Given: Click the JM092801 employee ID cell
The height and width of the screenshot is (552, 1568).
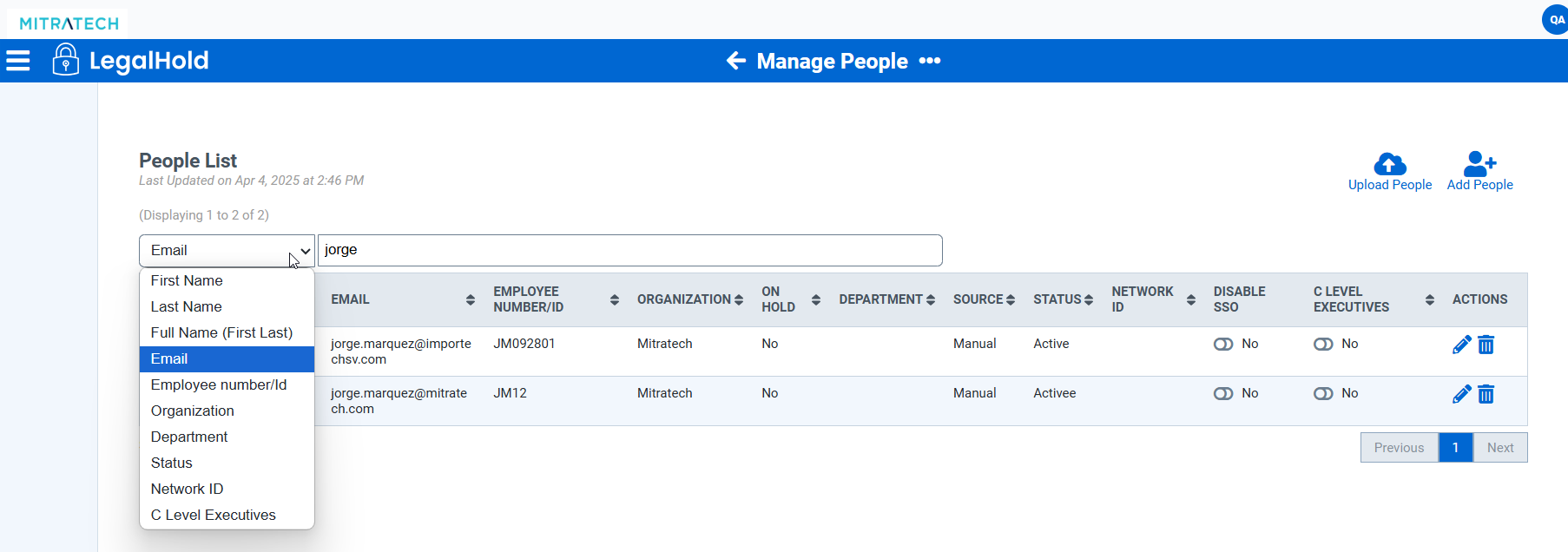Looking at the screenshot, I should pos(524,344).
